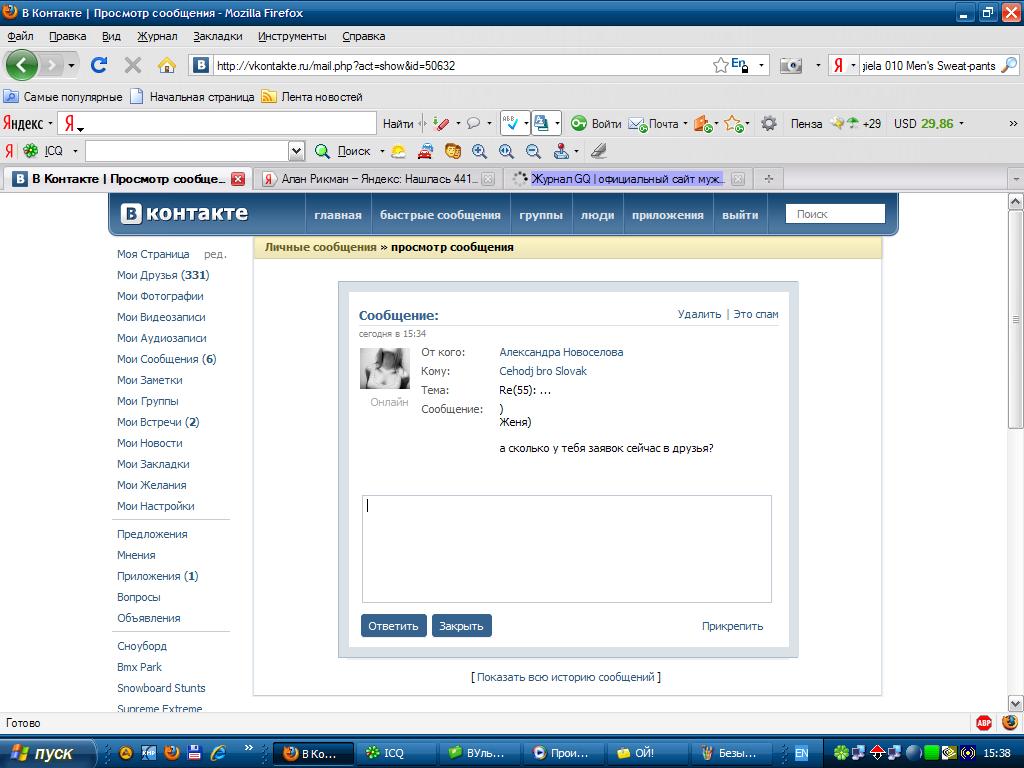Click the search magnifier in the search box
Viewport: 1024px width, 768px height.
[x=1009, y=65]
